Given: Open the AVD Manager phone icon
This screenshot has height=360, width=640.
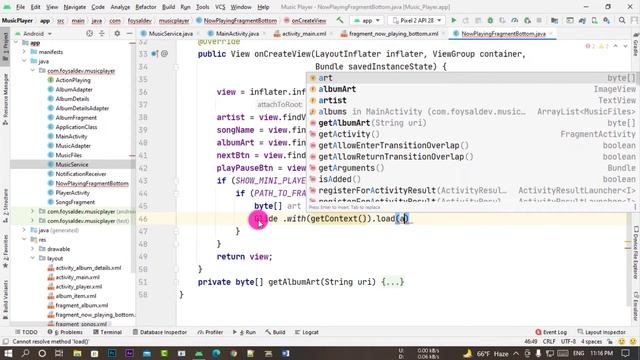Looking at the screenshot, I should click(x=594, y=20).
